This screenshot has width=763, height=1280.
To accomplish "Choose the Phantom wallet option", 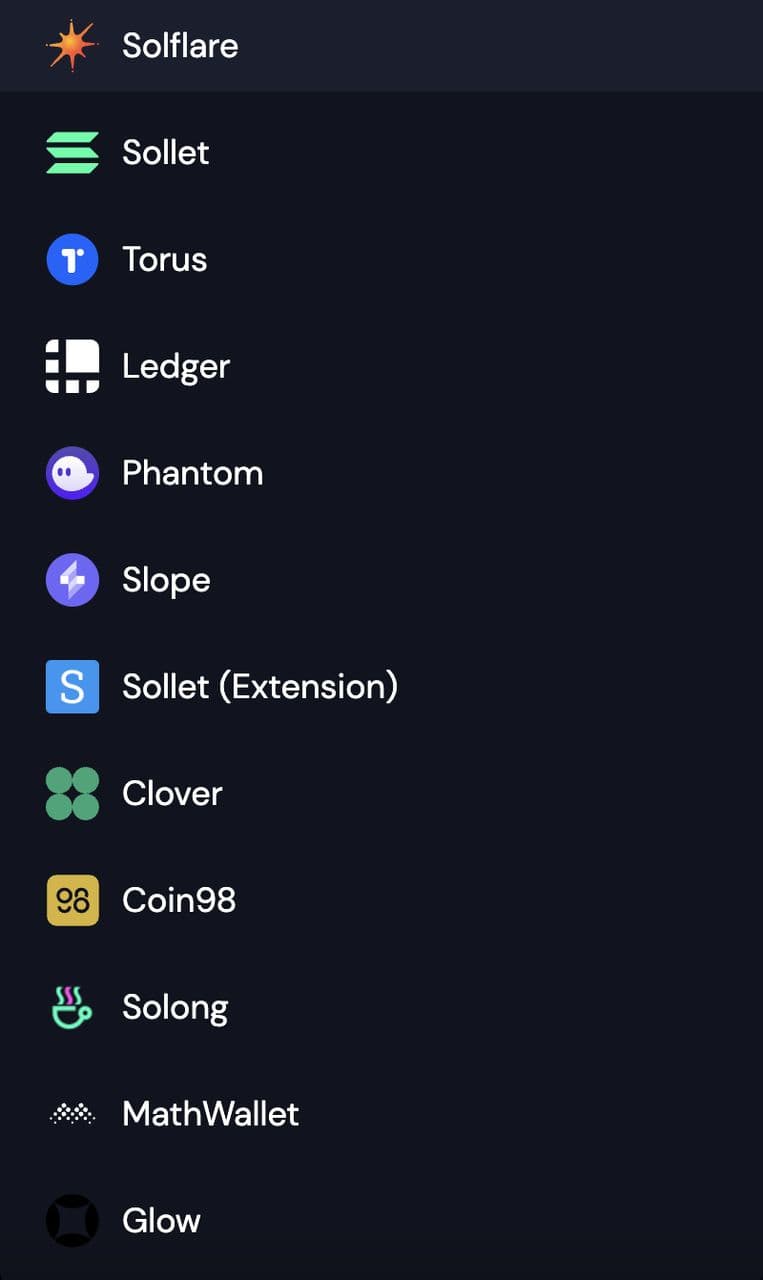I will pos(192,473).
